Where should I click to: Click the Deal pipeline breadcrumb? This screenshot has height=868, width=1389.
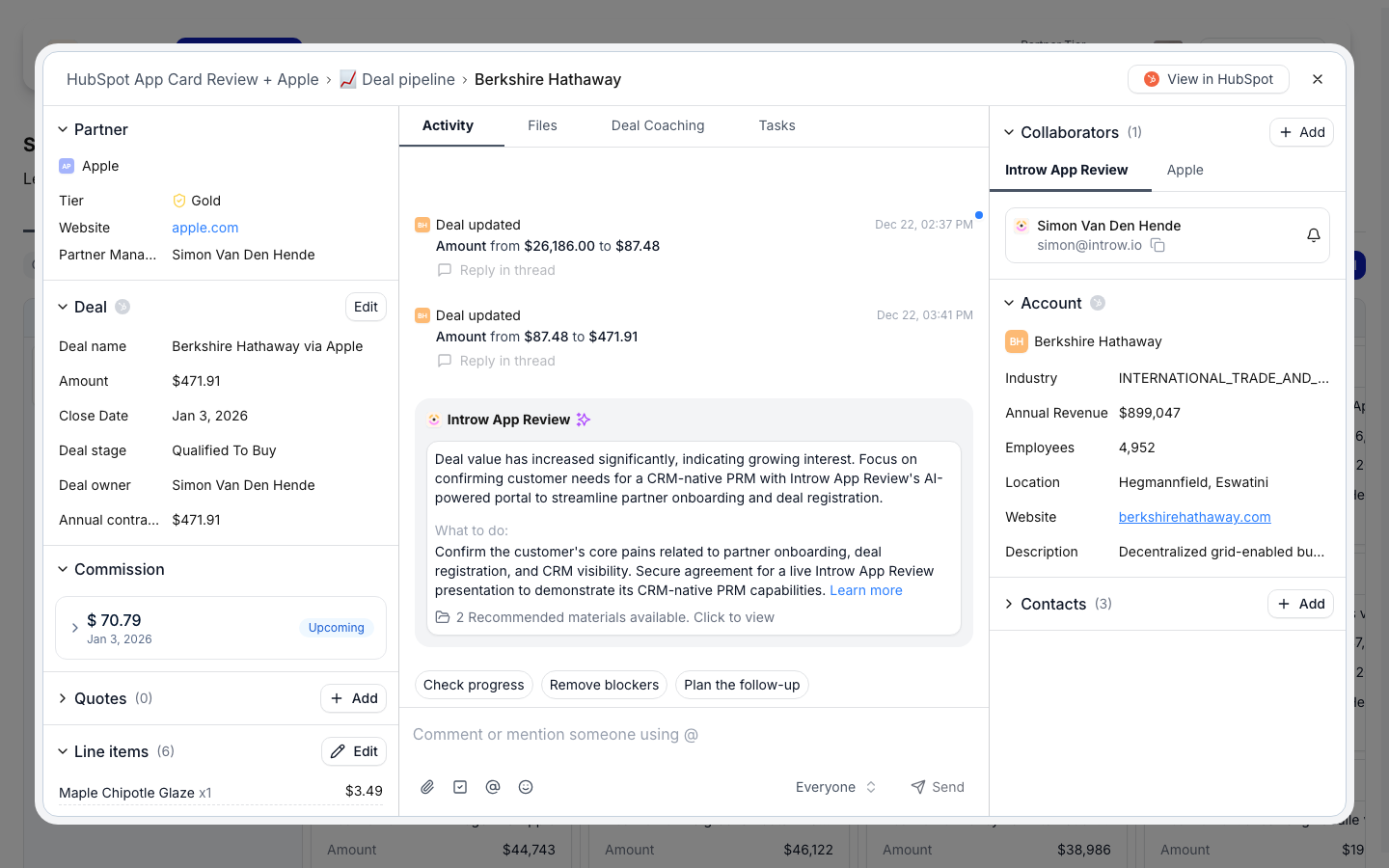tap(408, 79)
